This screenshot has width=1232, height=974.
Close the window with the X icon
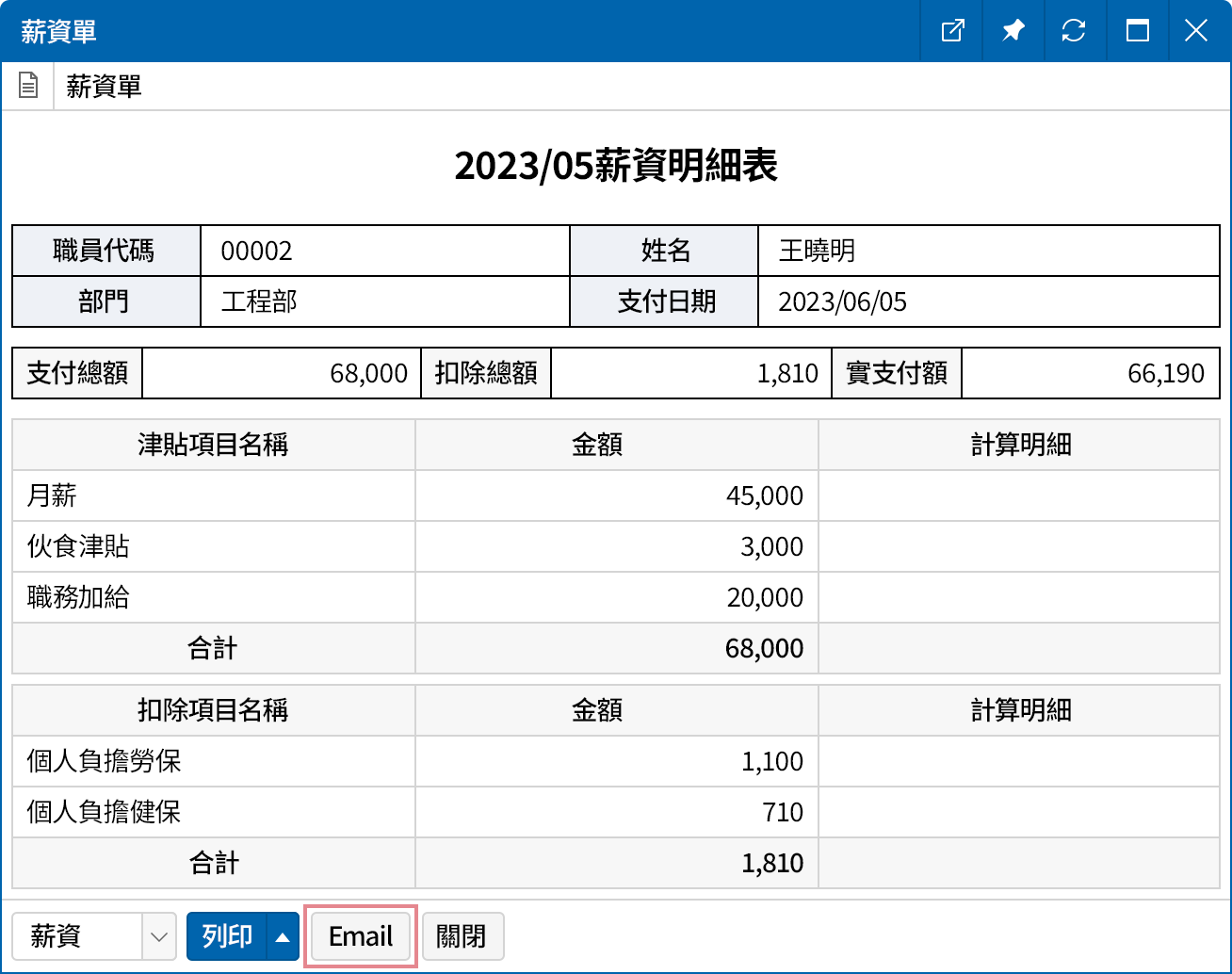point(1196,31)
